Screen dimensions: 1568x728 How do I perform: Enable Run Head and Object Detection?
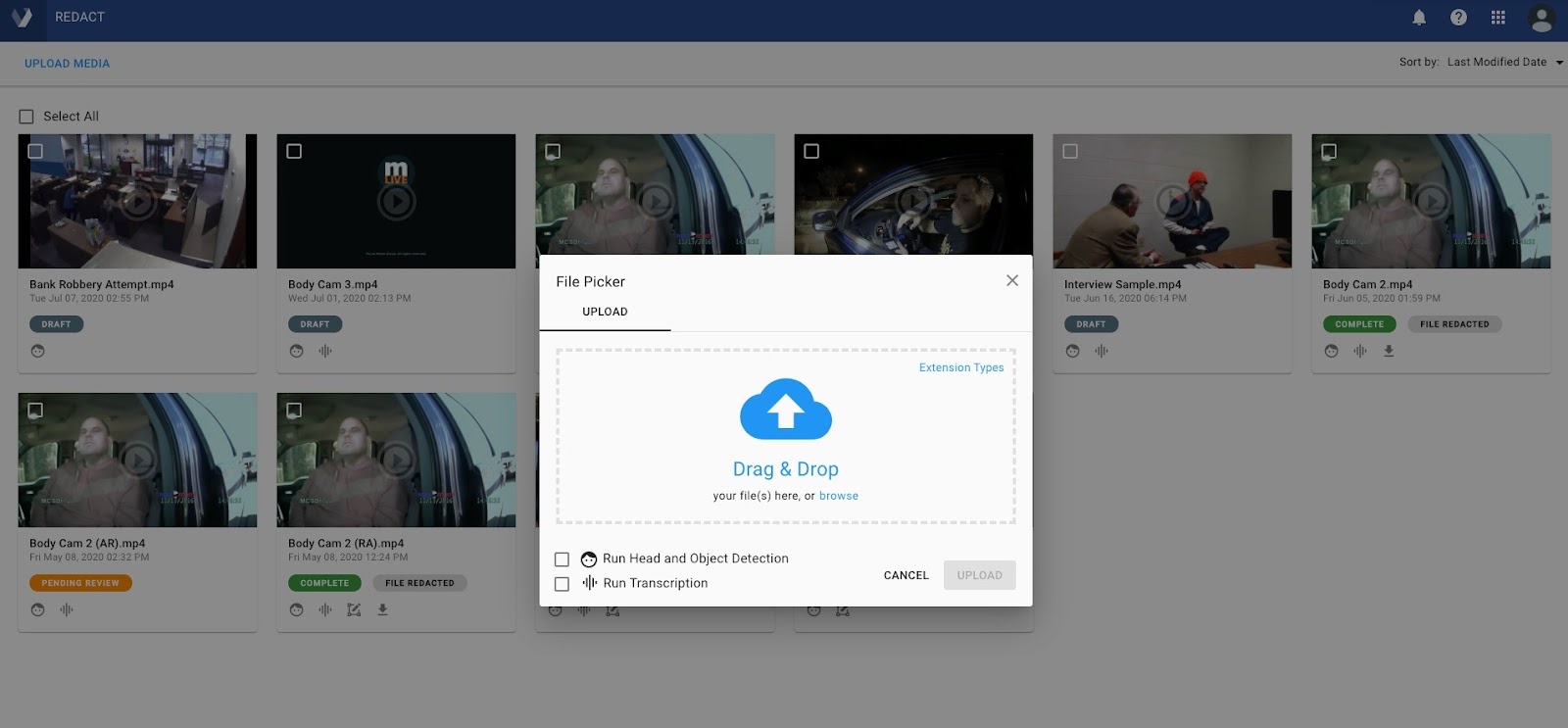[562, 559]
